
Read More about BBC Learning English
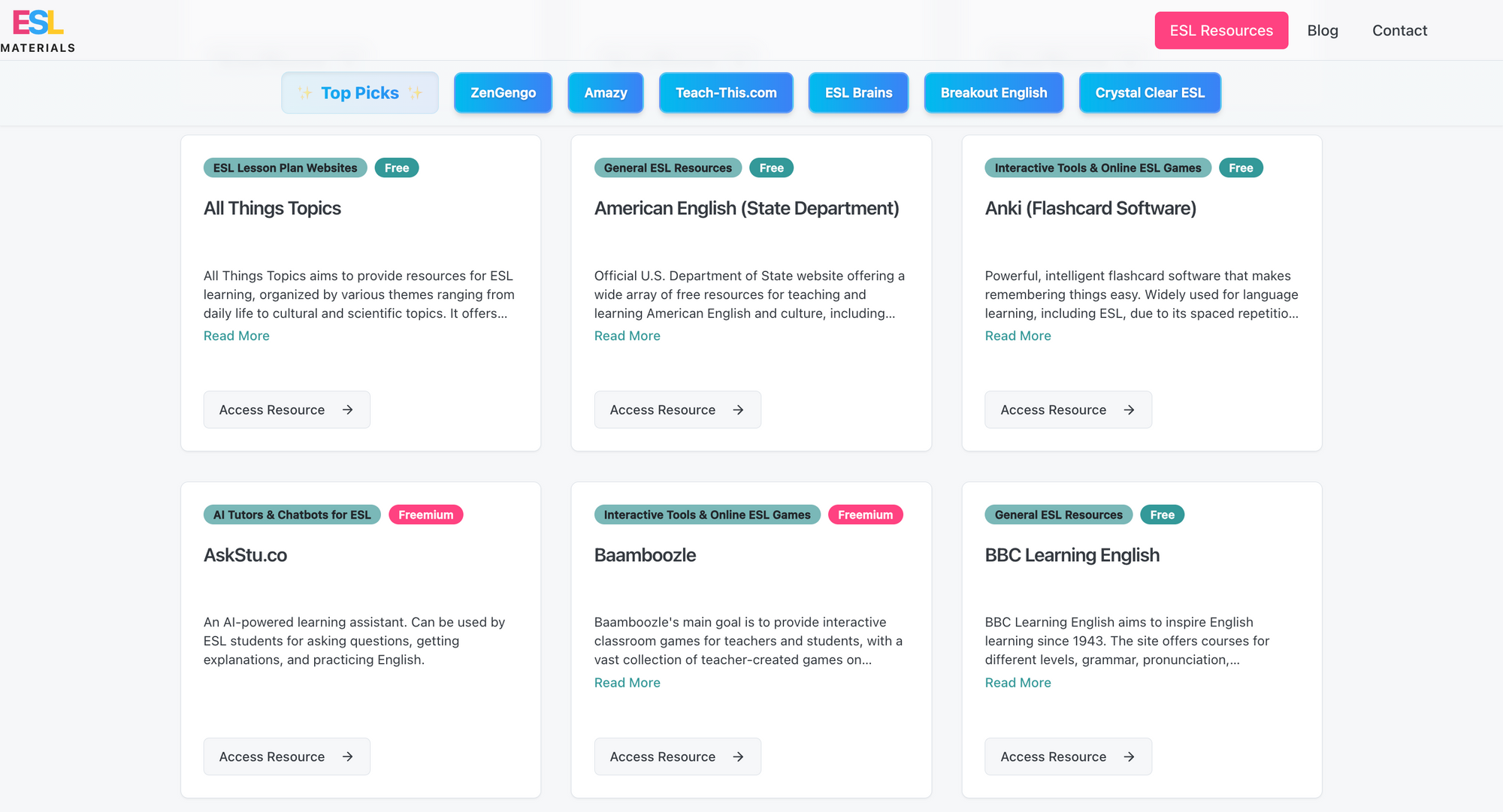tap(1018, 683)
